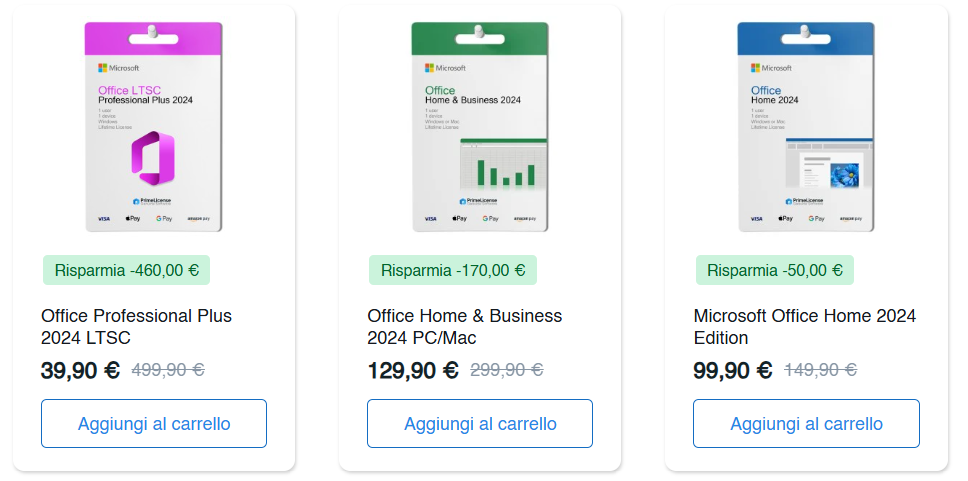The image size is (968, 481).
Task: Open Microsoft Office Home 2024 Edition link
Action: [804, 326]
